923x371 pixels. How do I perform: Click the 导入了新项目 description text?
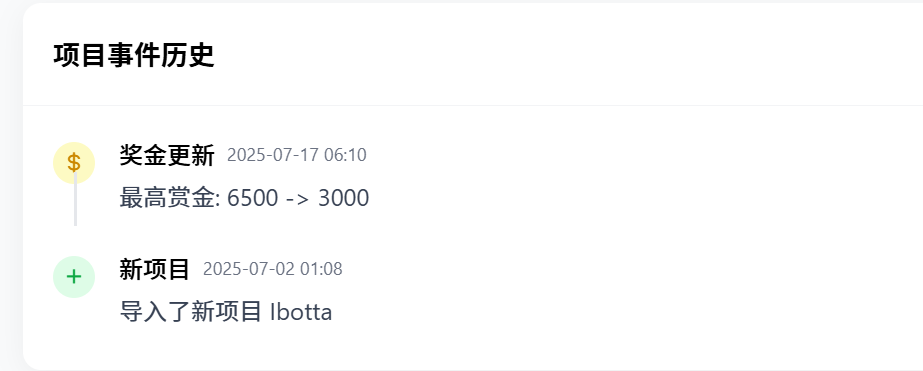click(191, 313)
